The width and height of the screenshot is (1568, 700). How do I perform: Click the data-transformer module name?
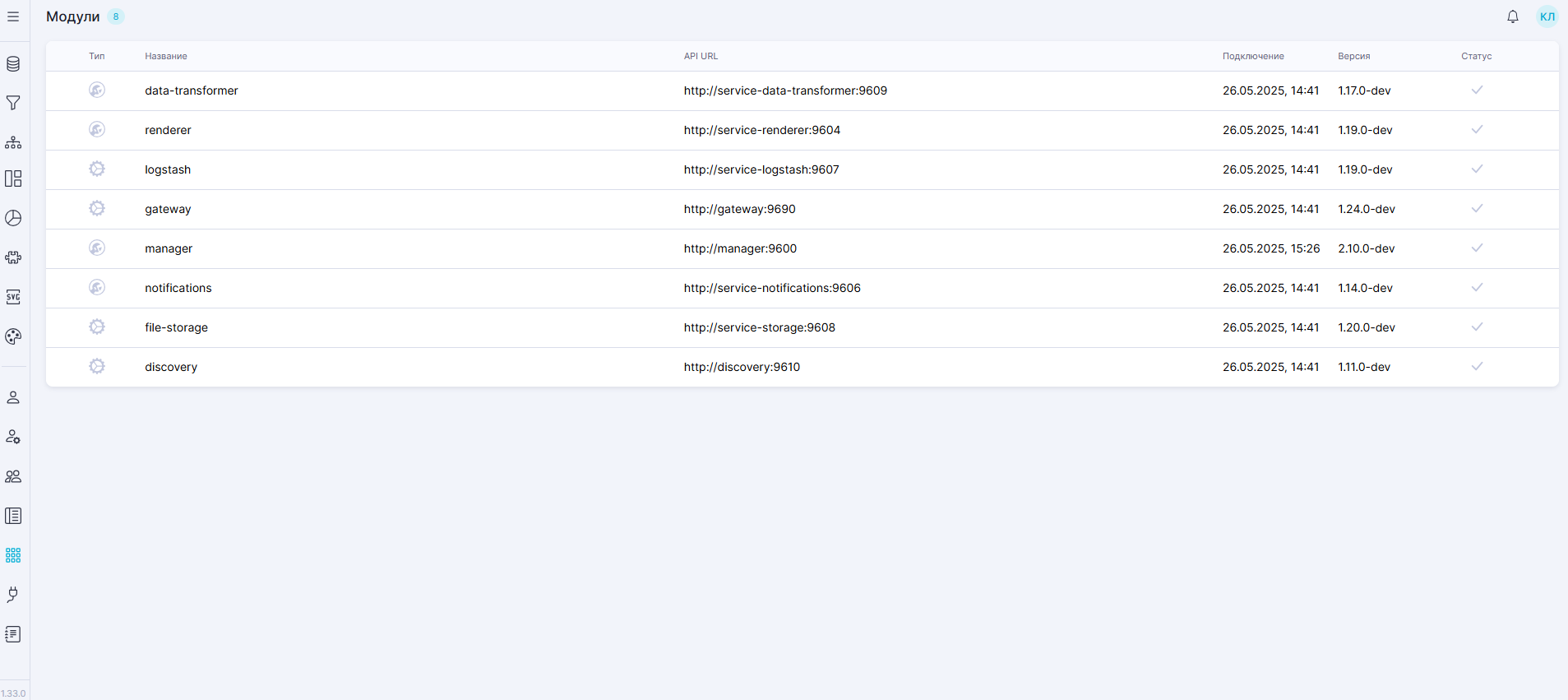click(x=192, y=90)
